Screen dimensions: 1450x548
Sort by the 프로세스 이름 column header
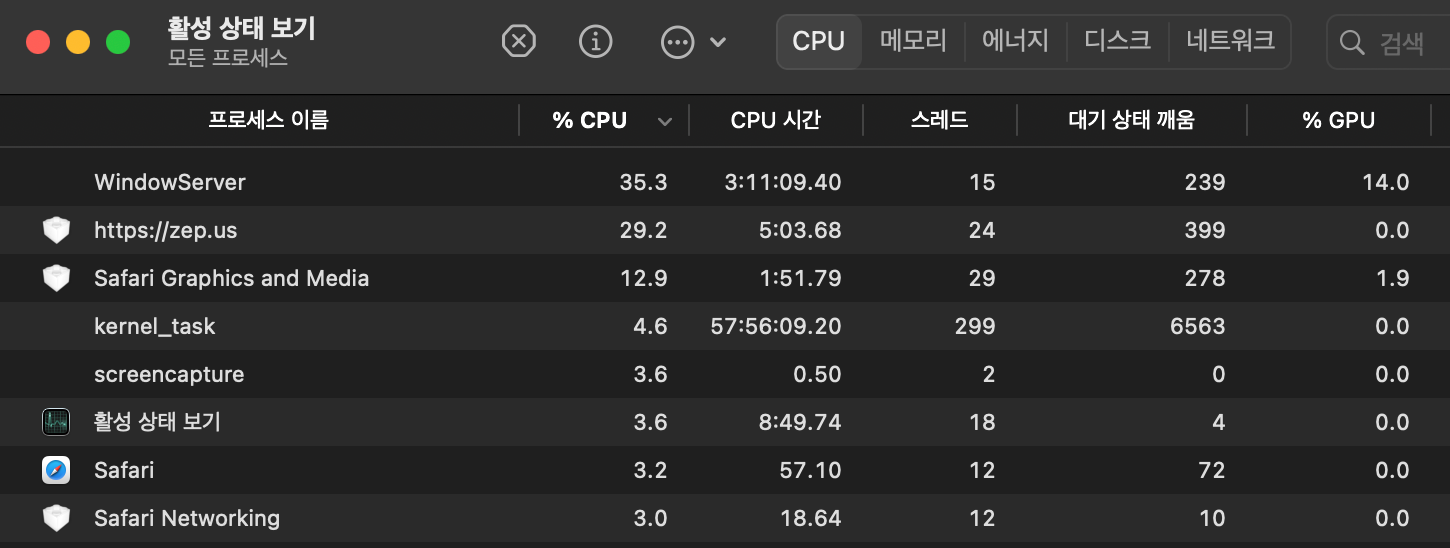[x=268, y=121]
